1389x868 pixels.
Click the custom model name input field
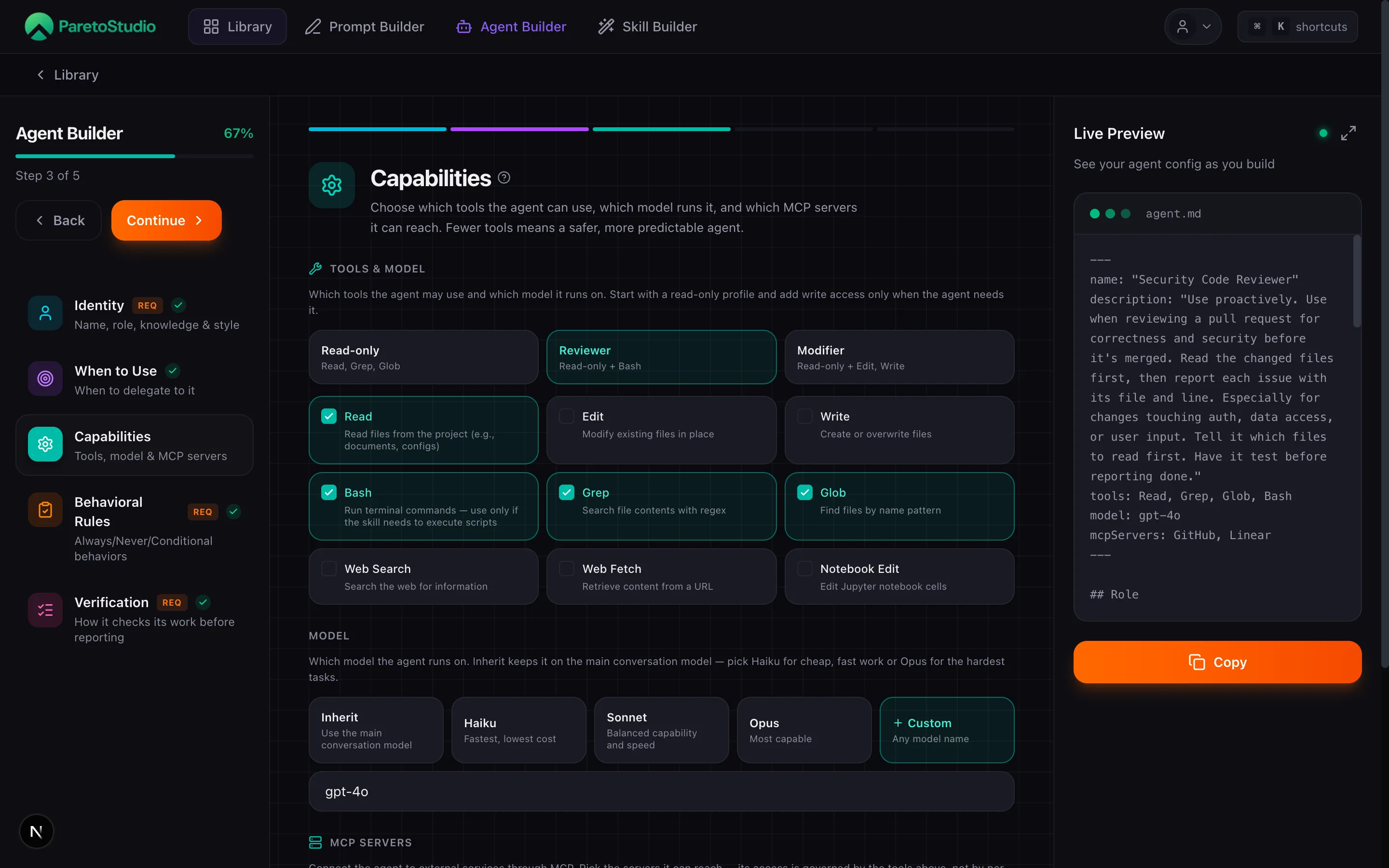click(661, 791)
